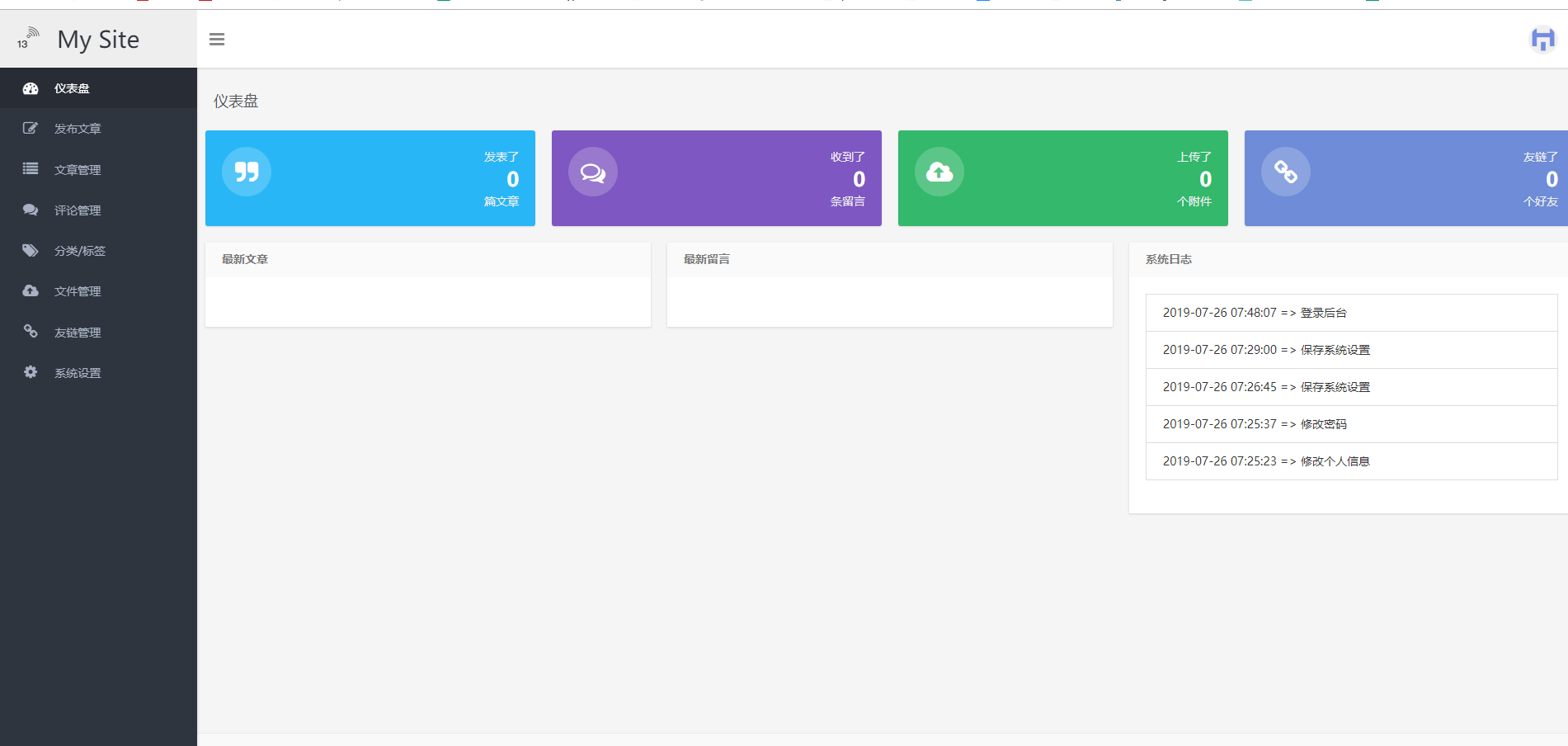Image resolution: width=1568 pixels, height=746 pixels.
Task: Click the save icon at the top right
Action: [1542, 39]
